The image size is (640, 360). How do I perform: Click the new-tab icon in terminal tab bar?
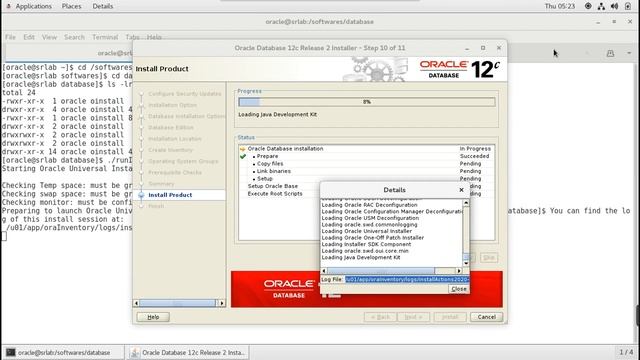pos(610,53)
